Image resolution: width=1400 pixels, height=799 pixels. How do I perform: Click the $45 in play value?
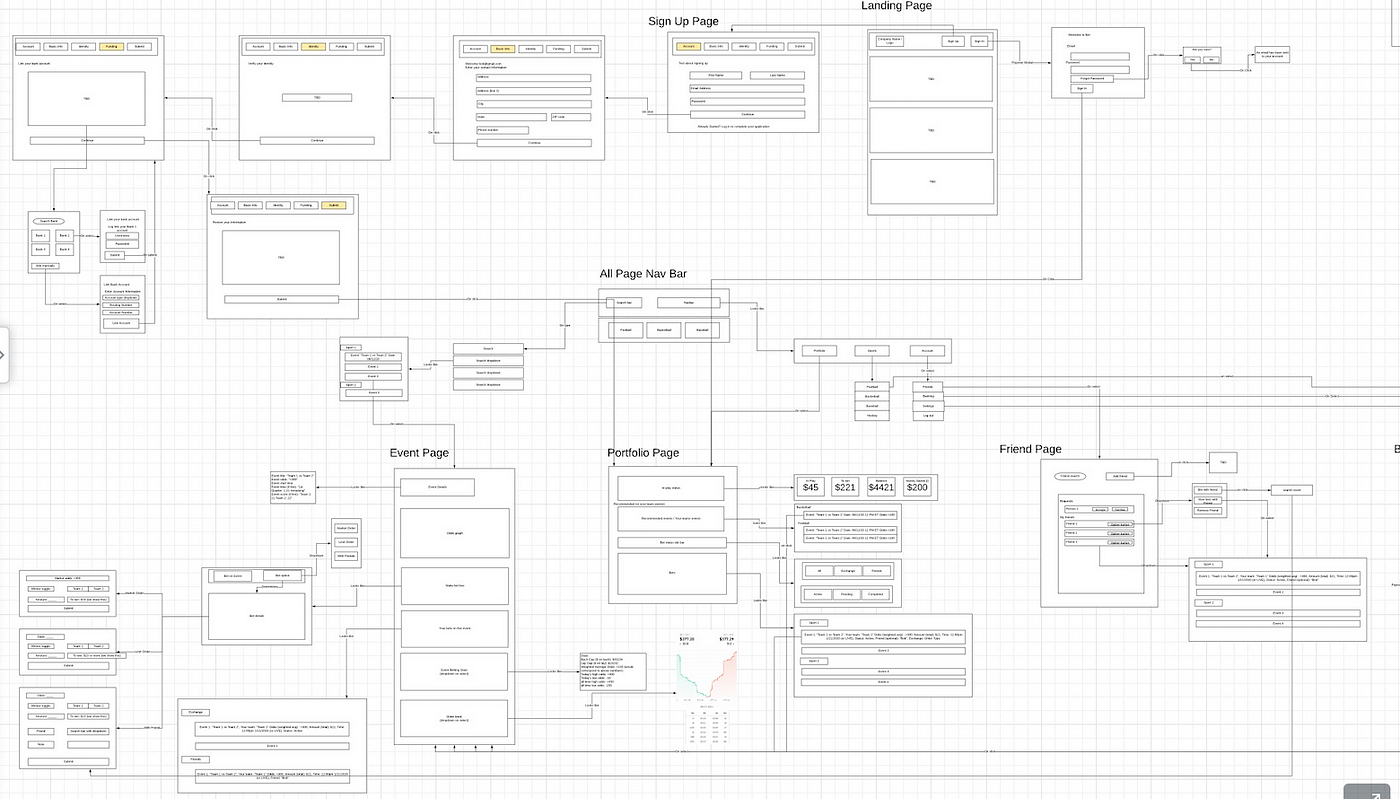coord(812,488)
